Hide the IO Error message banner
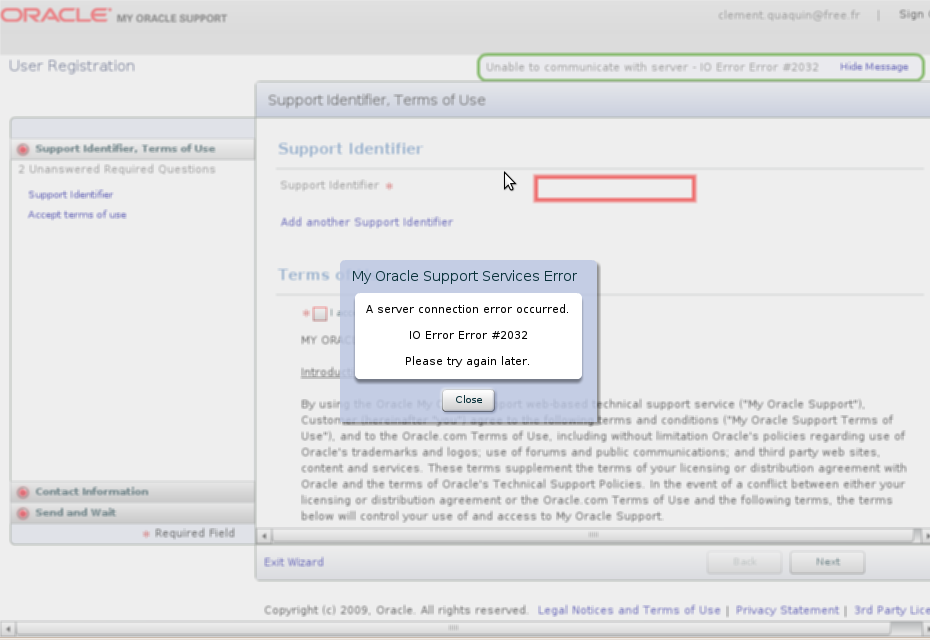 tap(874, 67)
